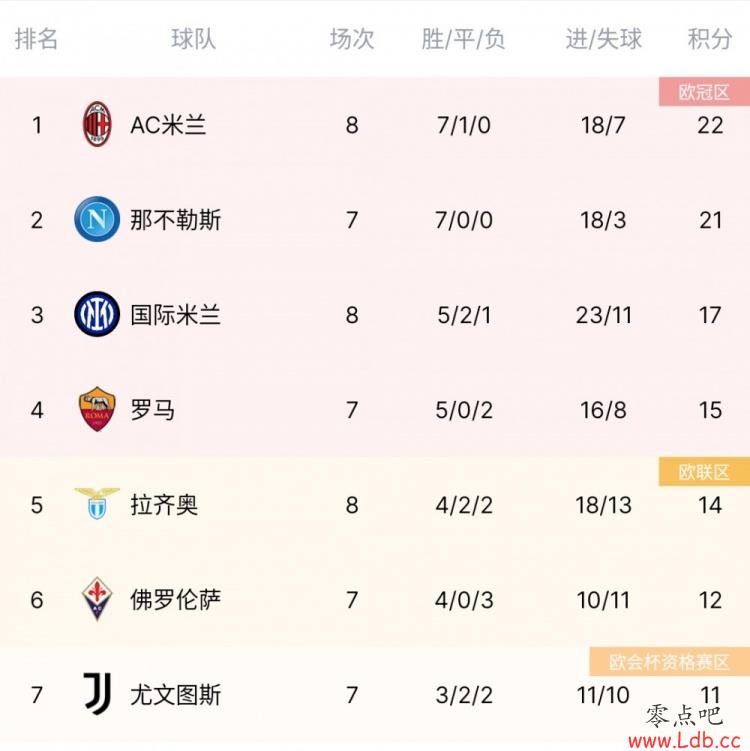Click the 进/失球 column header

click(x=603, y=39)
